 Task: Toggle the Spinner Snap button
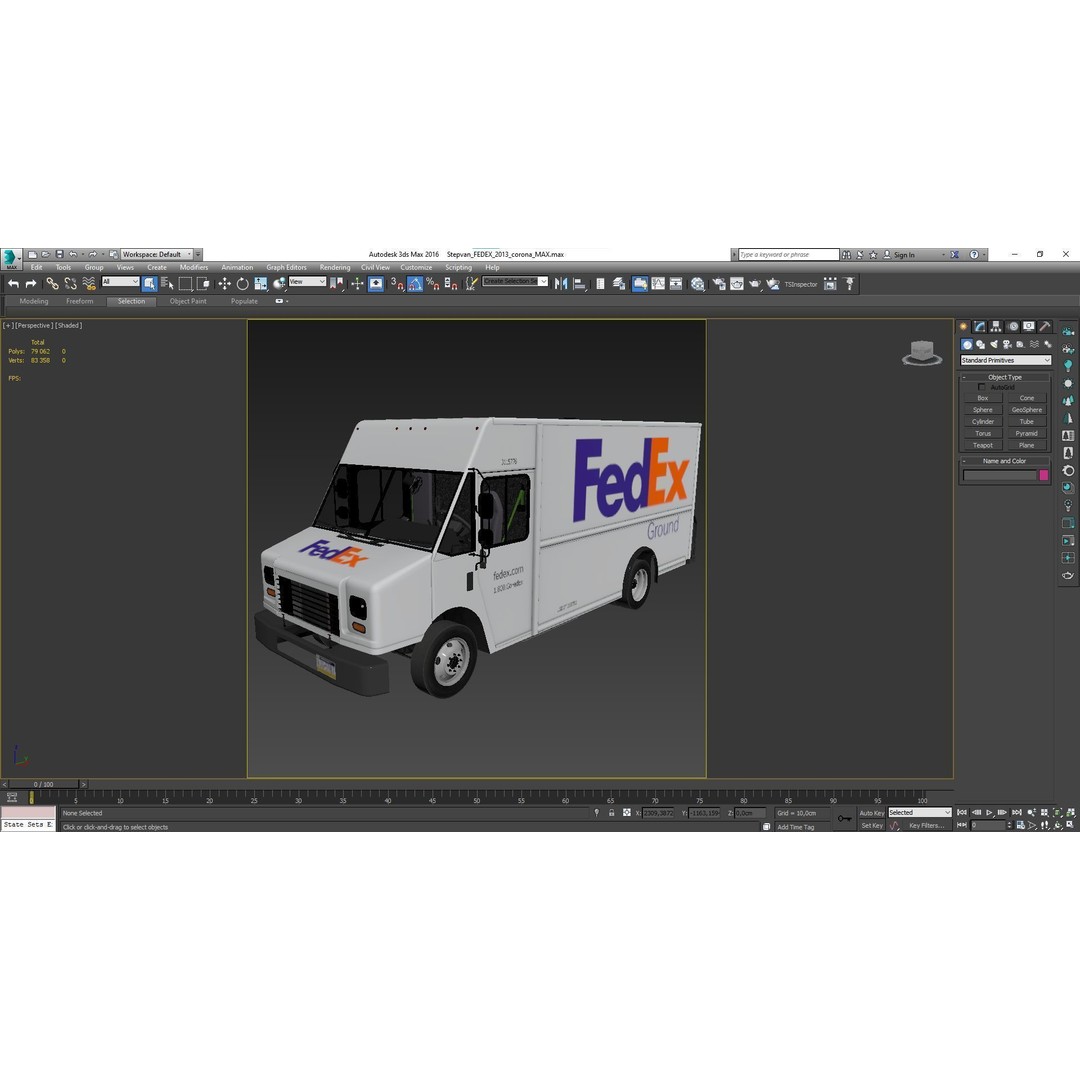[450, 284]
